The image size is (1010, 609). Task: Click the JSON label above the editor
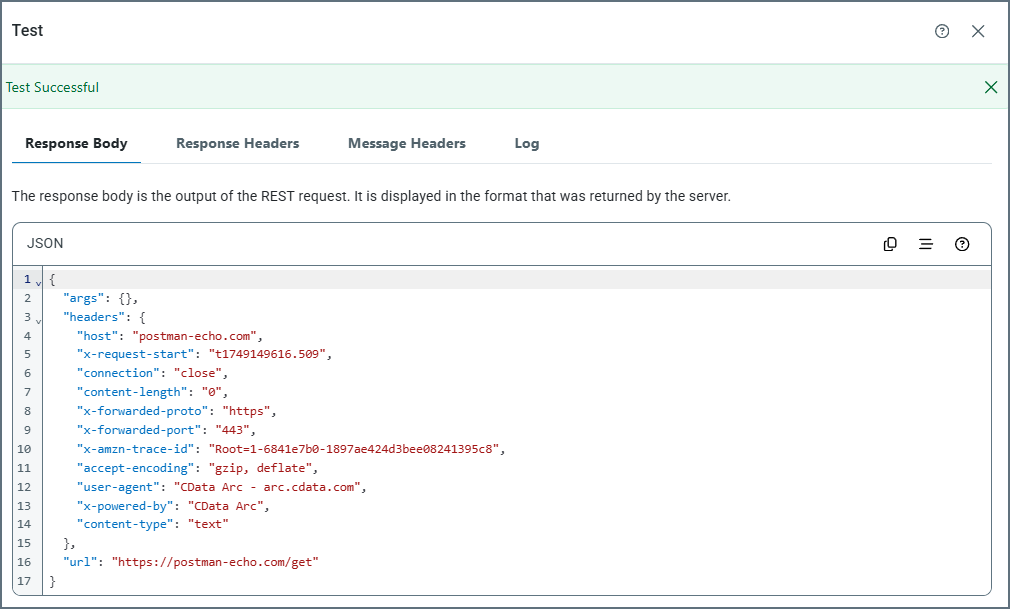pyautogui.click(x=45, y=244)
